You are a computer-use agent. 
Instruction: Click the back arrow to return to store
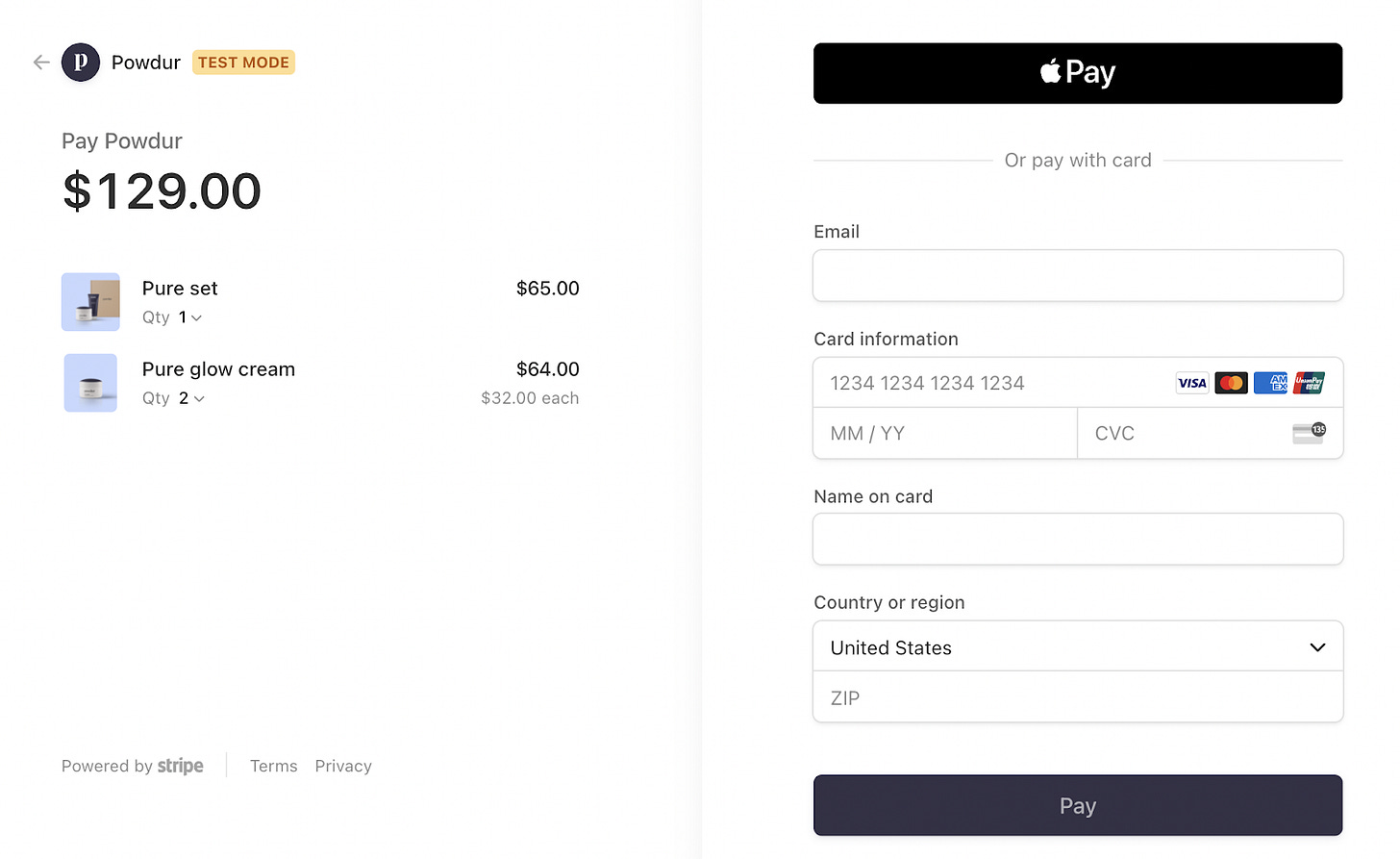40,62
